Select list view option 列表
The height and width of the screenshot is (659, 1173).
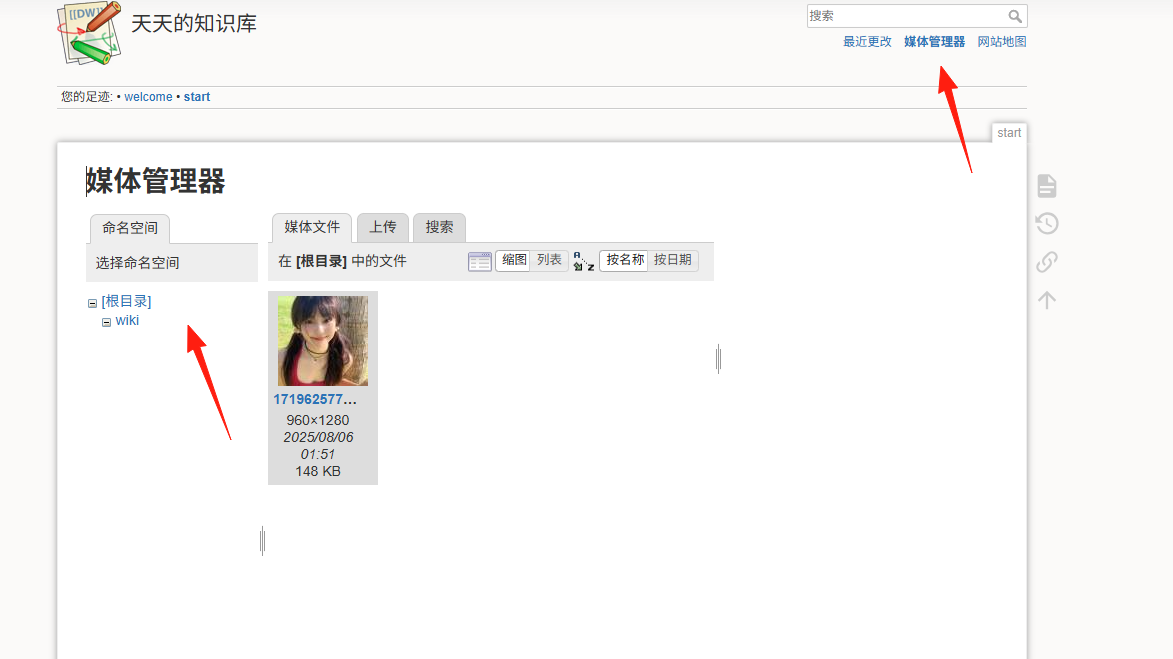(x=549, y=260)
